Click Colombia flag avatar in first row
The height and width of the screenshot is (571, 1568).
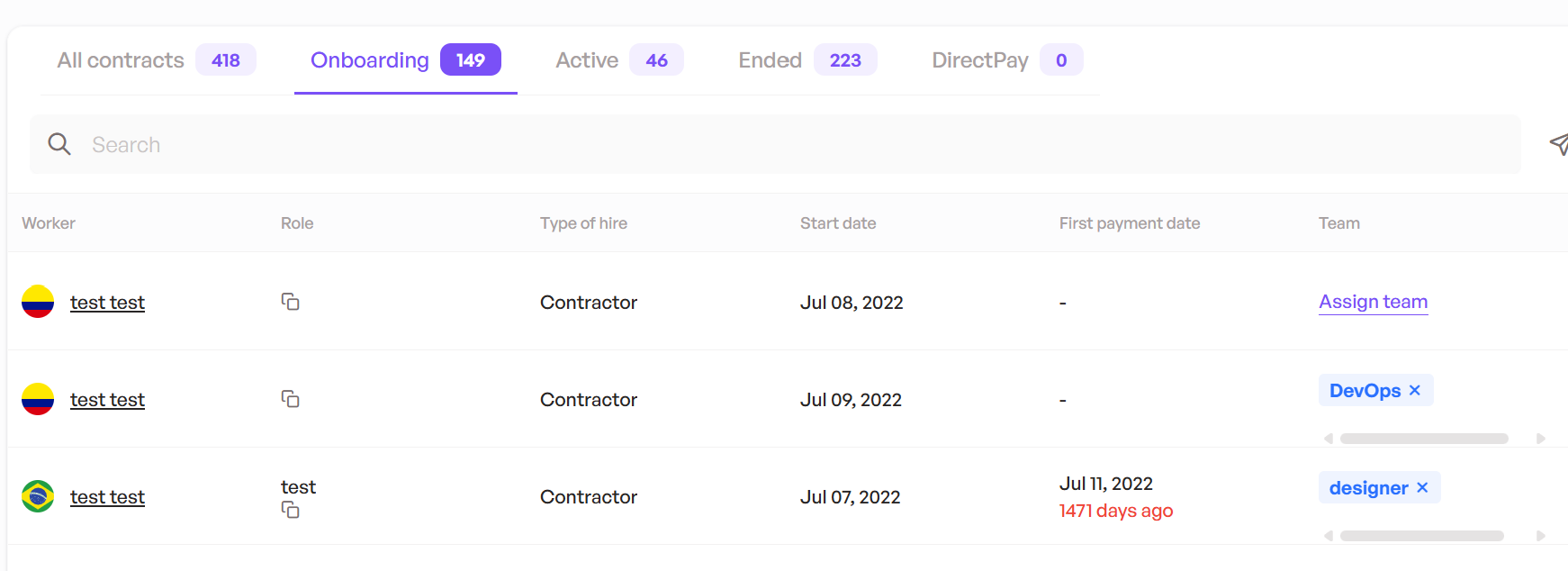pyautogui.click(x=38, y=302)
